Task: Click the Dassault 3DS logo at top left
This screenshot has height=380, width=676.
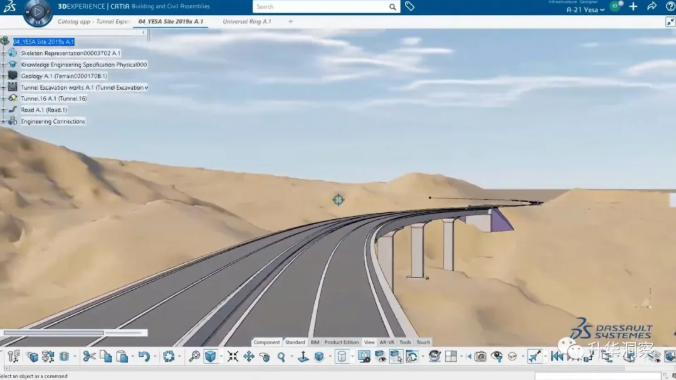Action: (9, 6)
